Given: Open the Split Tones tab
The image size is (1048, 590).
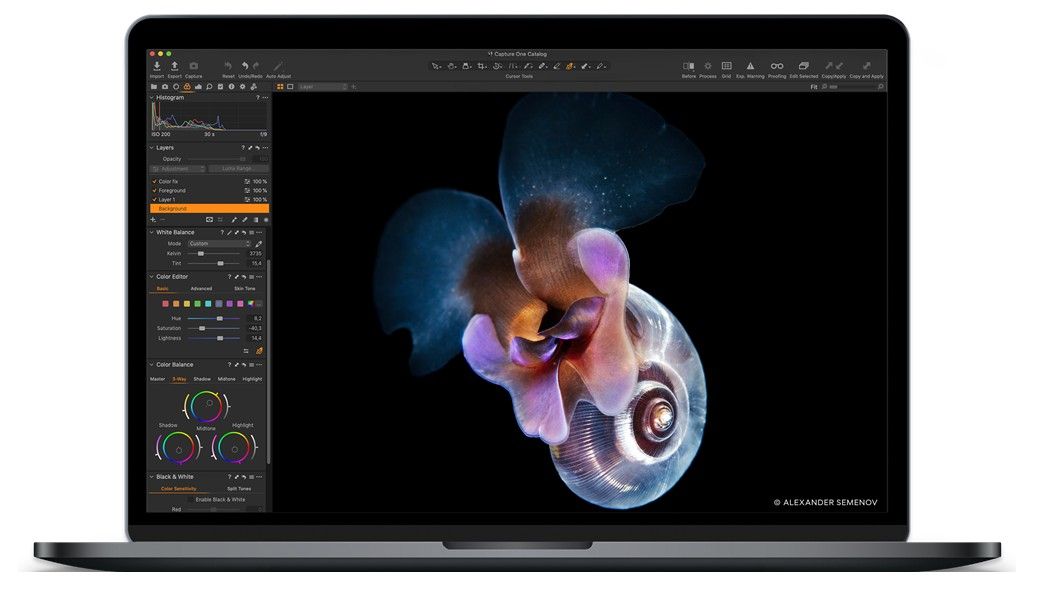Looking at the screenshot, I should point(239,488).
